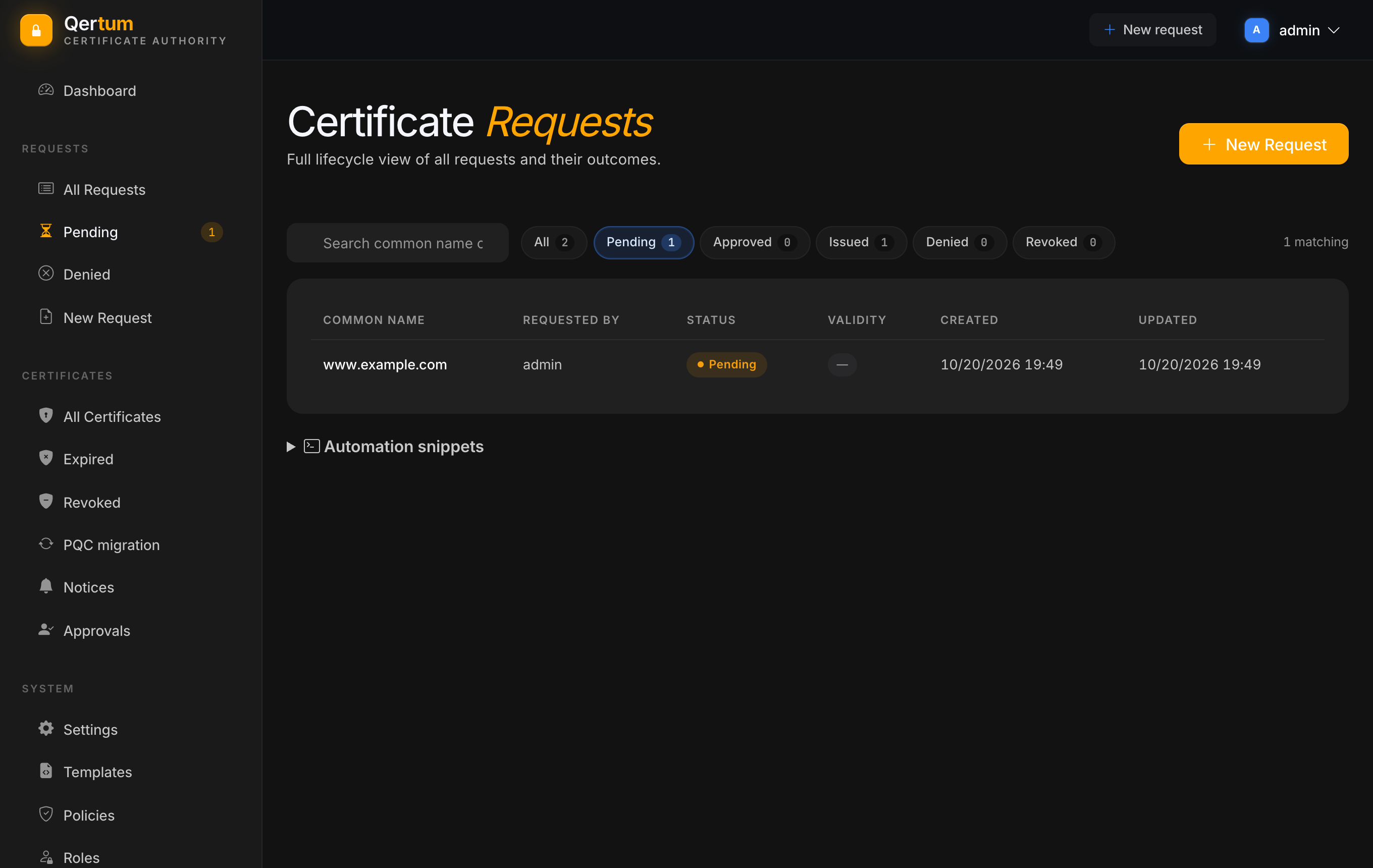Click the orange New Request button
The image size is (1373, 868).
pos(1263,144)
